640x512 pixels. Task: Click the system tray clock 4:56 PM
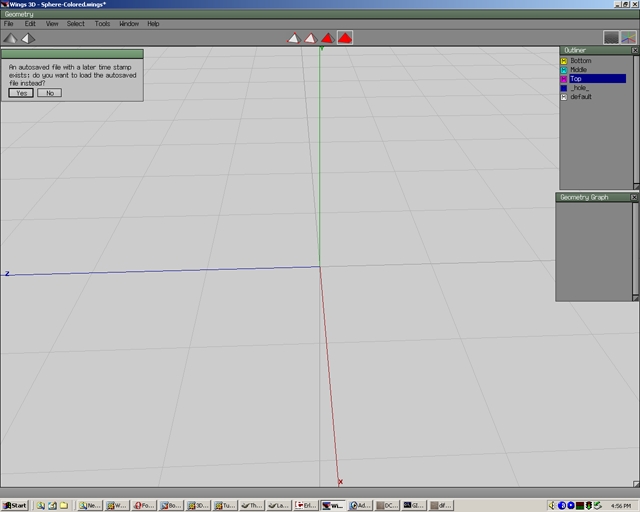pos(621,506)
